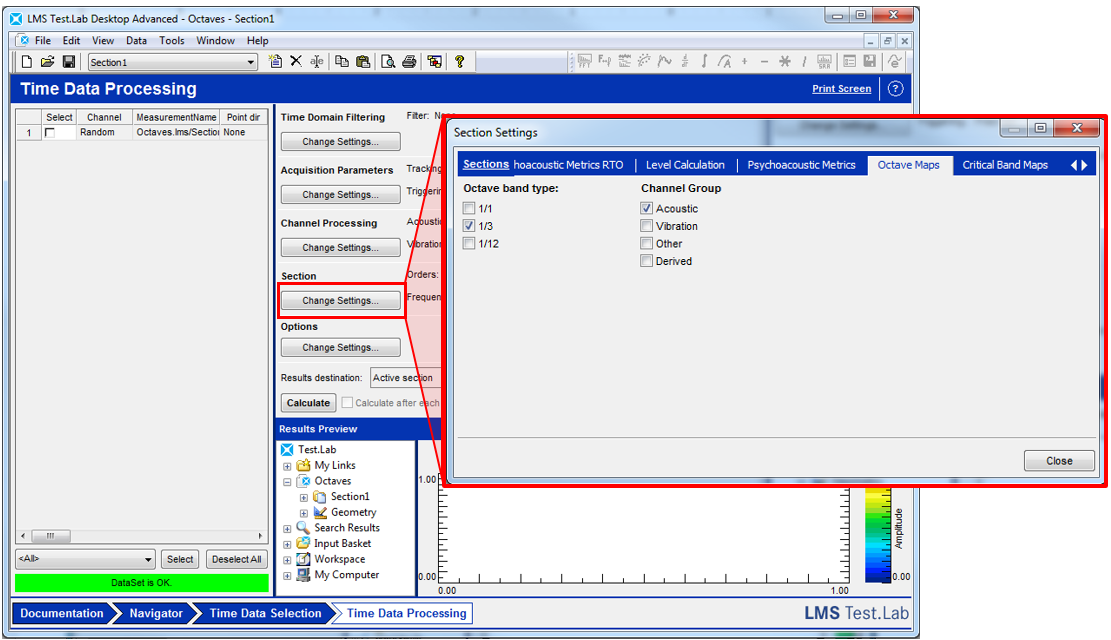Viewport: 1111px width, 640px height.
Task: Copy using the toolbar copy icon
Action: pos(342,62)
